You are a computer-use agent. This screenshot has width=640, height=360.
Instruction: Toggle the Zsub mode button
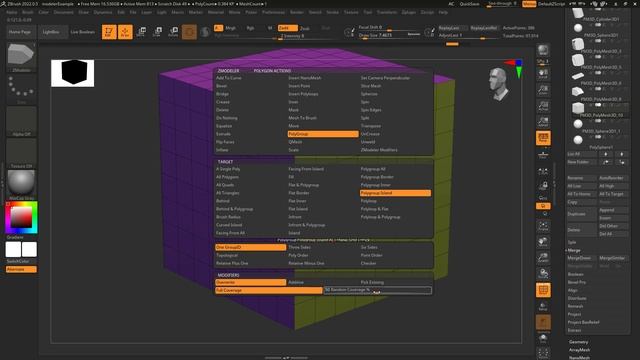305,29
